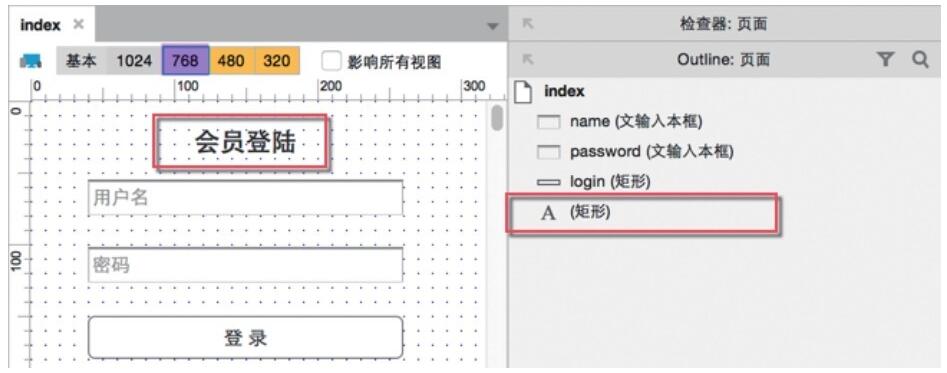Viewport: 947px width, 373px height.
Task: Collapse the Outline panel arrow icon
Action: click(527, 59)
